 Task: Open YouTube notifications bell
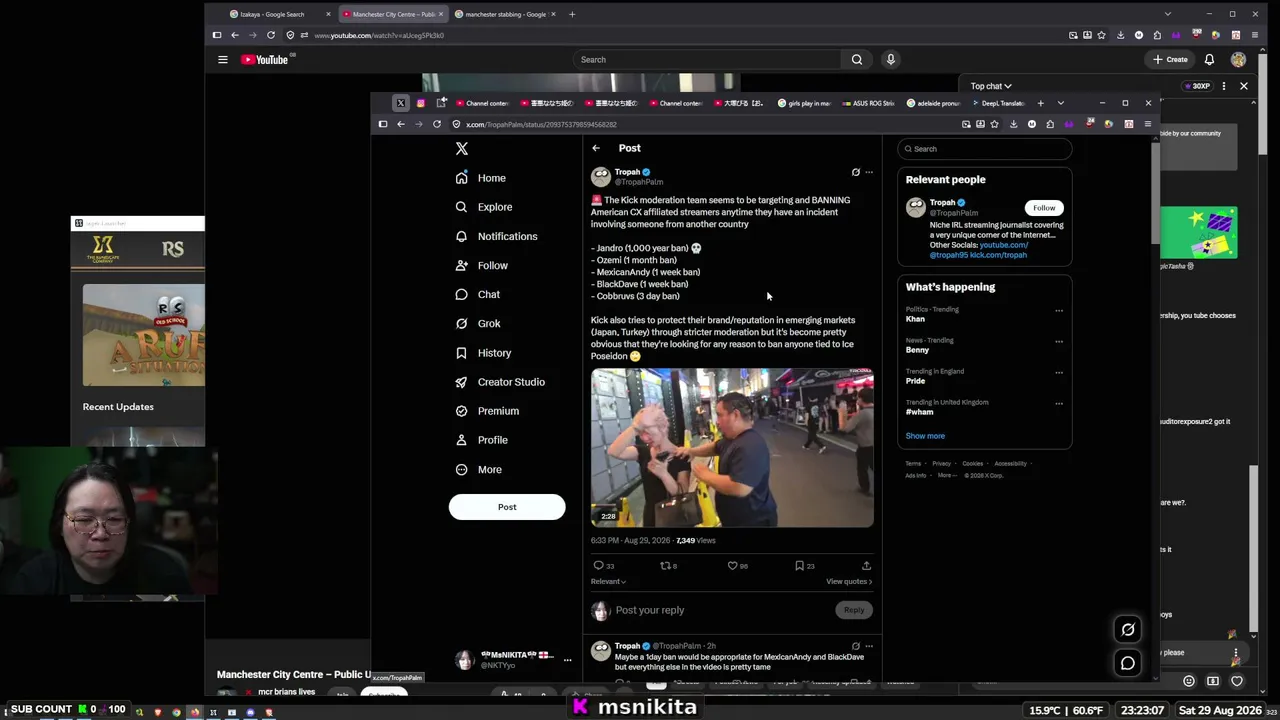tap(1209, 60)
